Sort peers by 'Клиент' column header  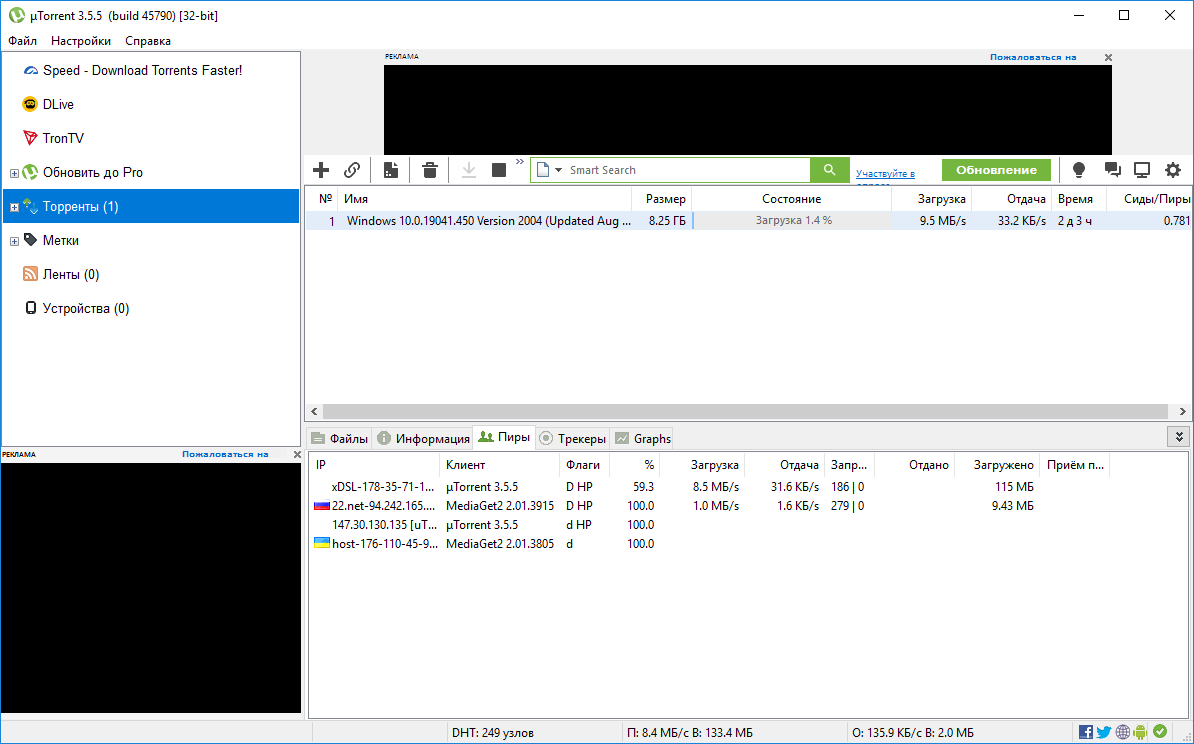[x=500, y=465]
